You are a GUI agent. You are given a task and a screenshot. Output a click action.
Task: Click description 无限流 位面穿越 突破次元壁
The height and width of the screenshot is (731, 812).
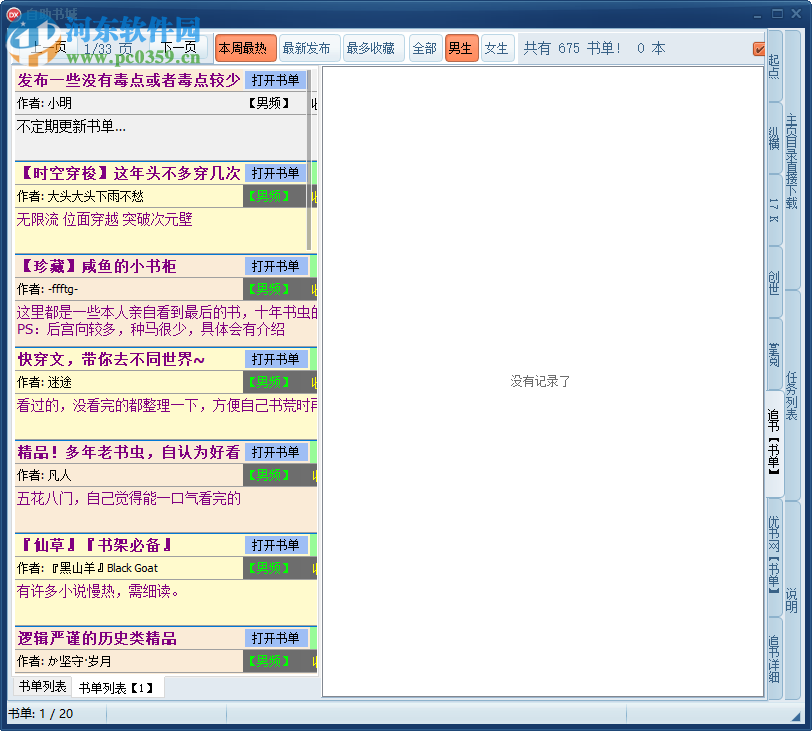[105, 219]
